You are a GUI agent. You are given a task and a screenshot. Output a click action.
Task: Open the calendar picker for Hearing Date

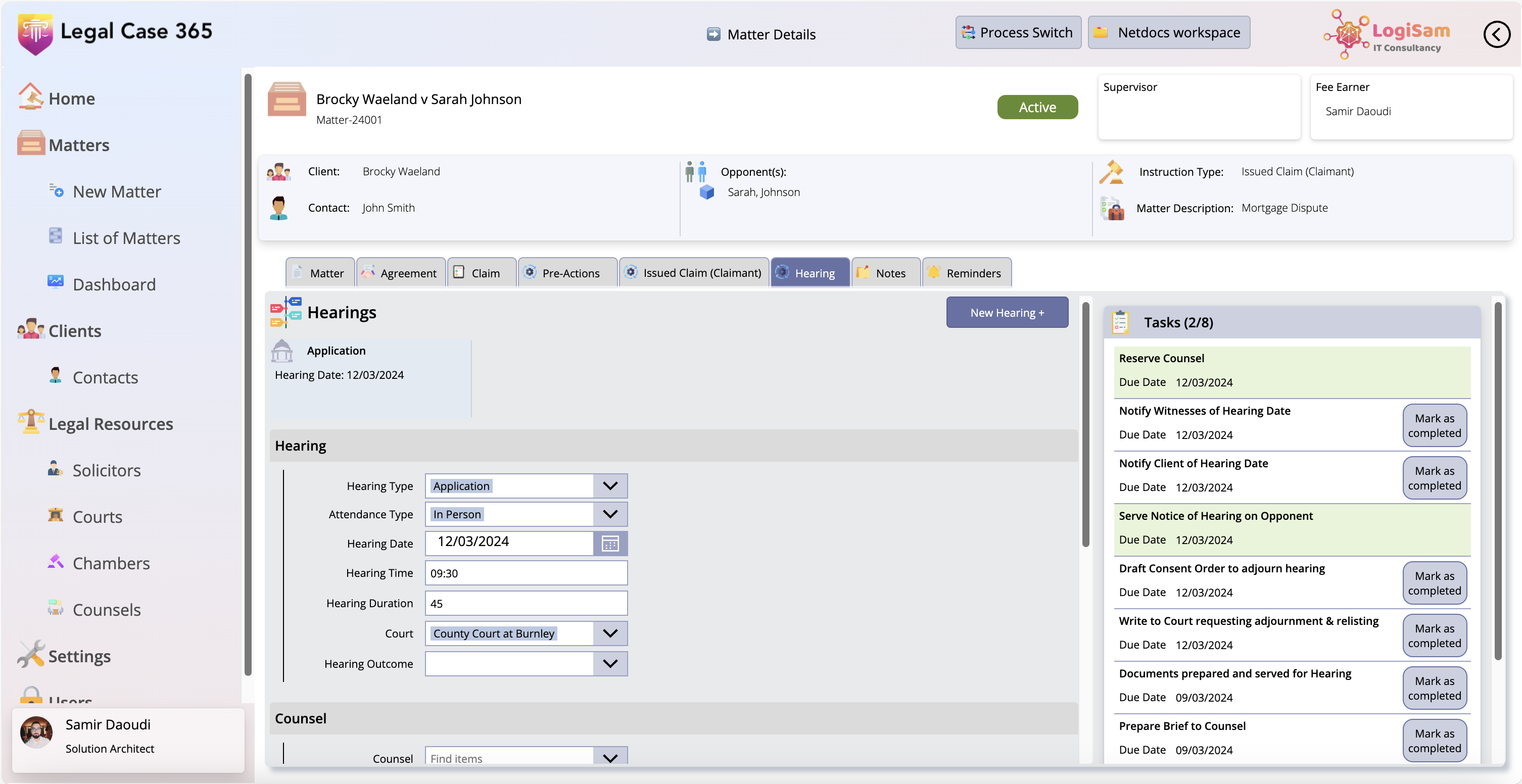(610, 543)
